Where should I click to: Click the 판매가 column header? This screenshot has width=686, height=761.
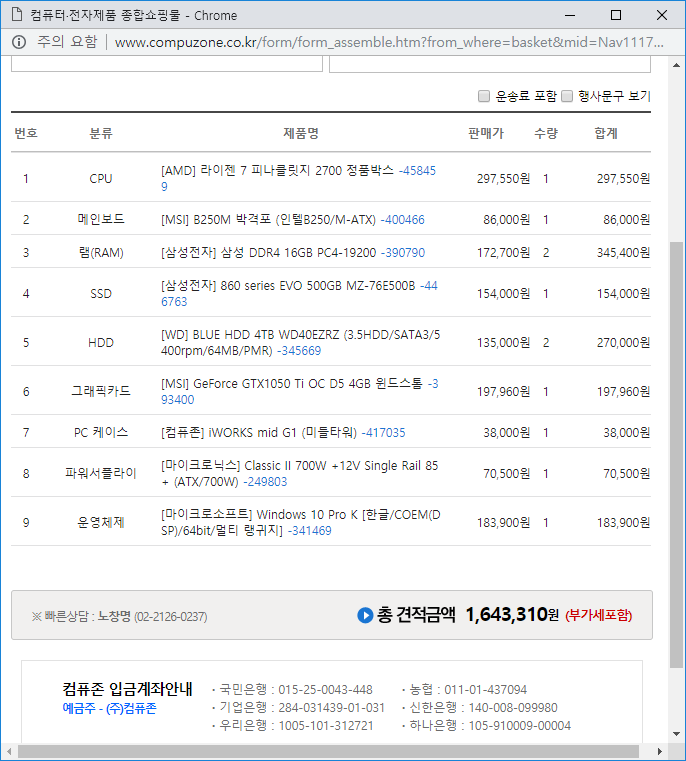[486, 133]
